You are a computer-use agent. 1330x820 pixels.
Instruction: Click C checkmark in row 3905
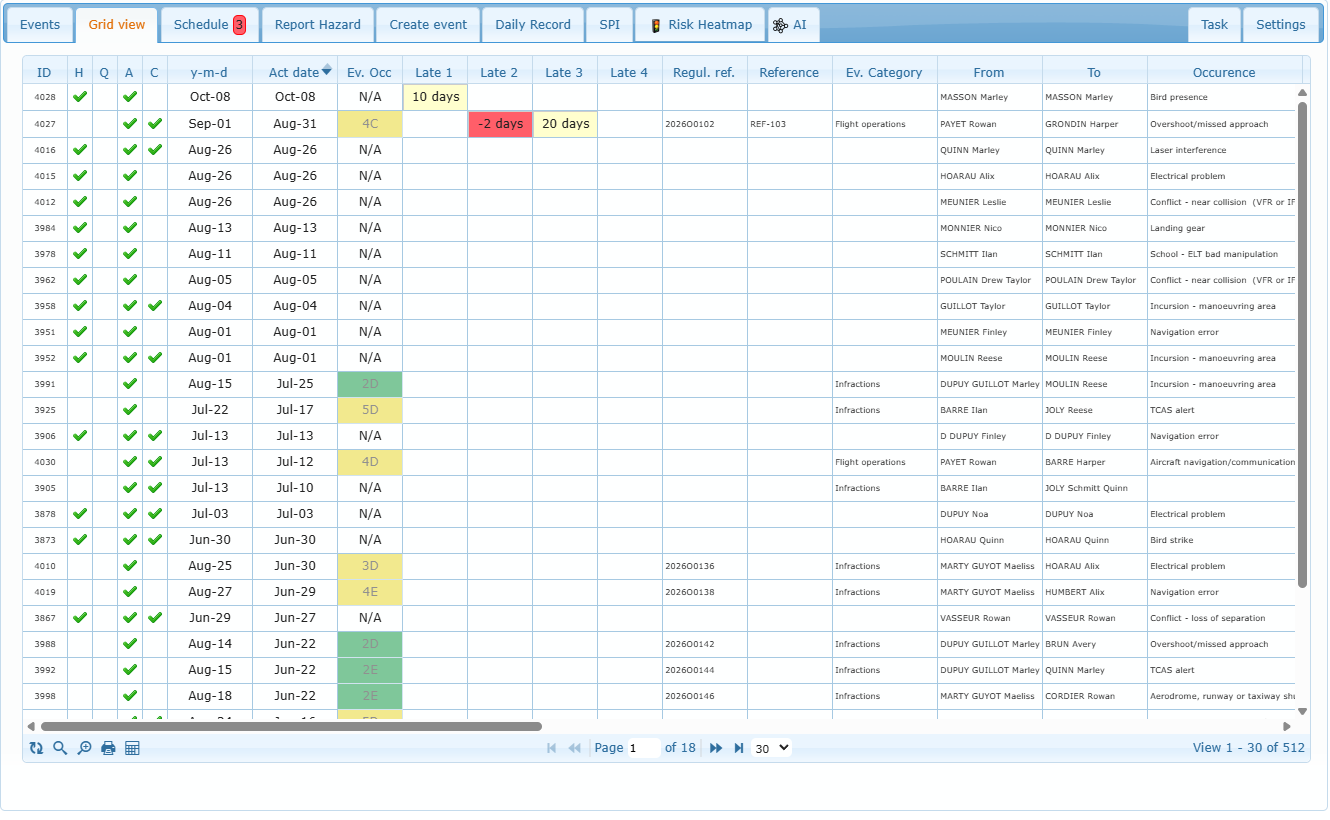(154, 488)
